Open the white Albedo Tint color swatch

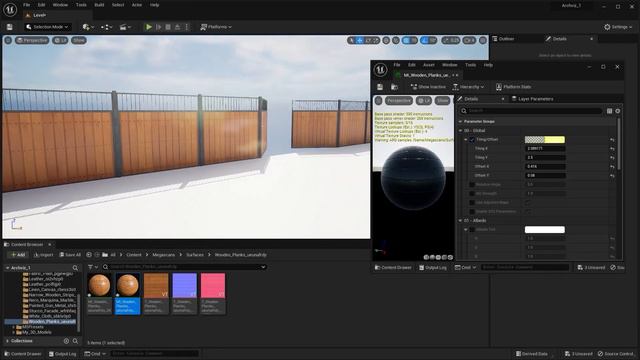pyautogui.click(x=544, y=230)
